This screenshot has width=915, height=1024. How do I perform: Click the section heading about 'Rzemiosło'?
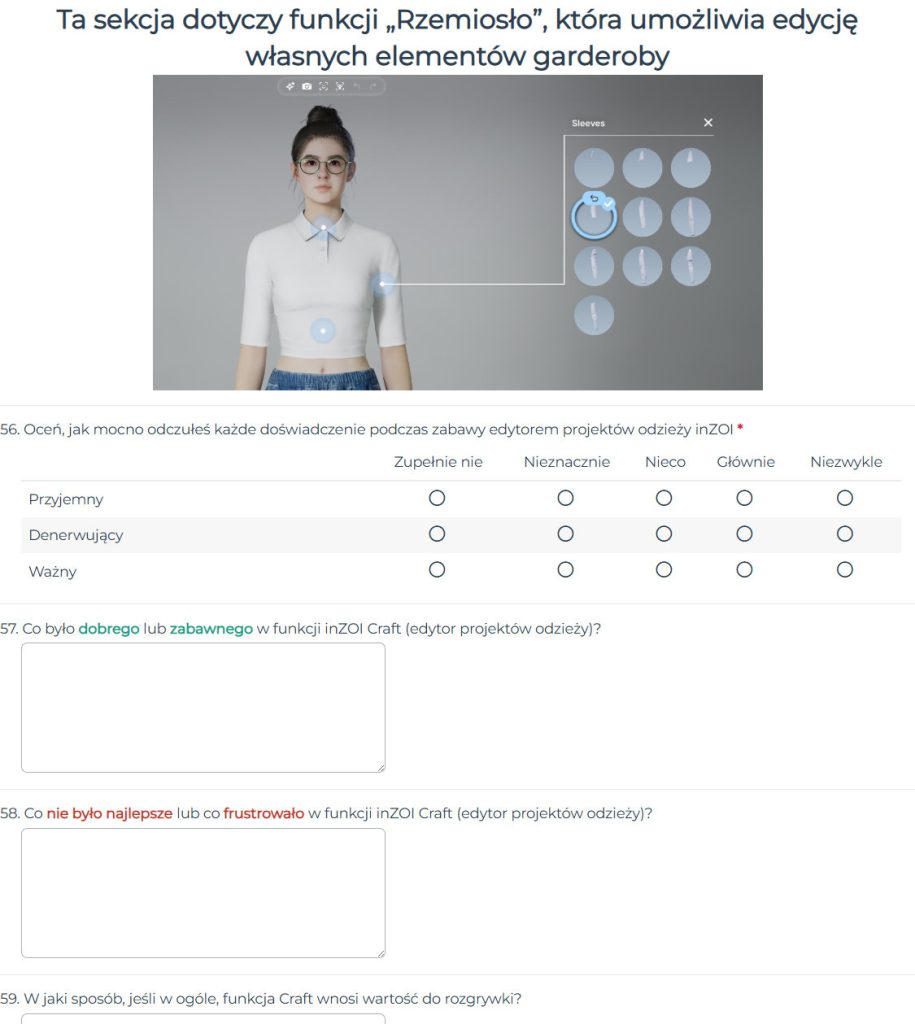point(457,38)
